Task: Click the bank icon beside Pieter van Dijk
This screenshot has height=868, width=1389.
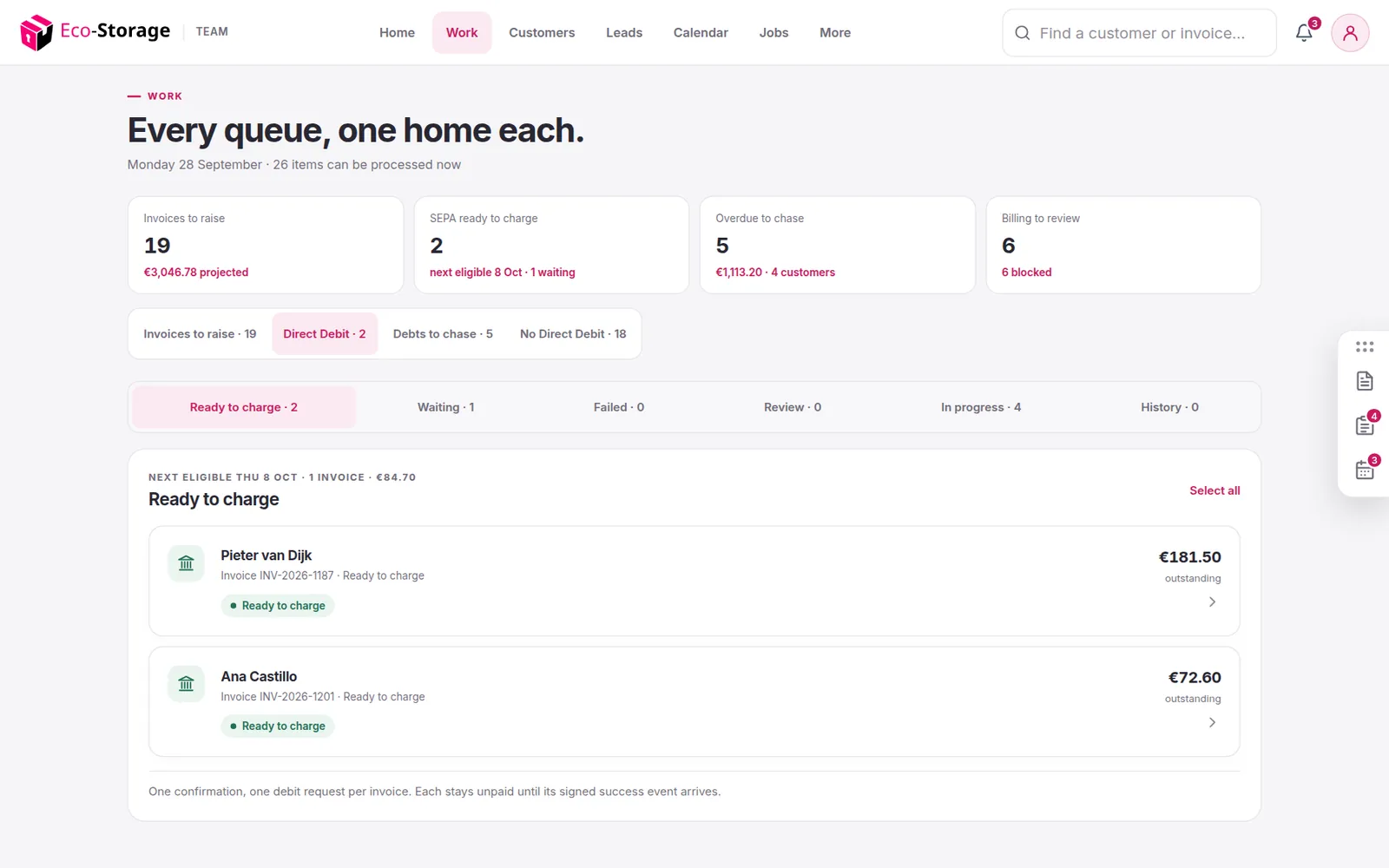Action: (186, 563)
